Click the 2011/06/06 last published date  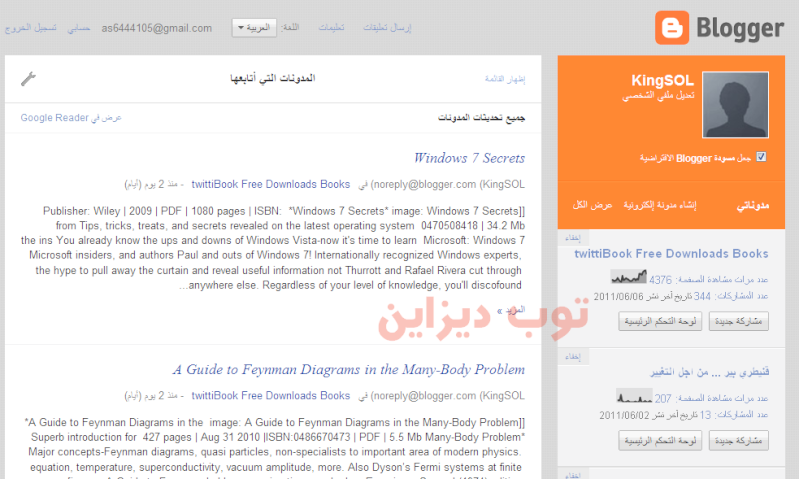[x=619, y=297]
